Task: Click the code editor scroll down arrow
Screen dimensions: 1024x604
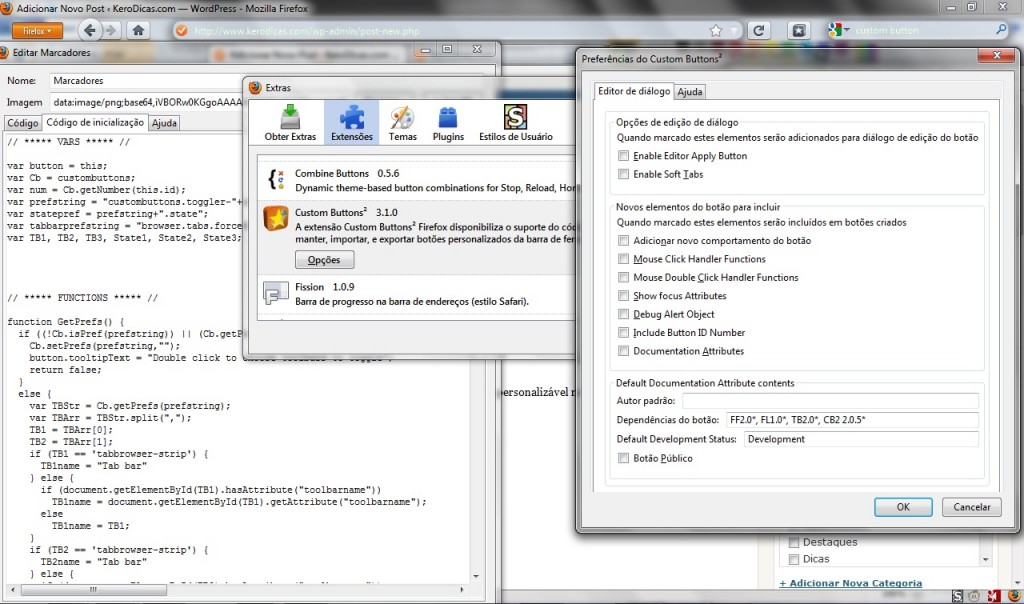Action: tap(476, 576)
